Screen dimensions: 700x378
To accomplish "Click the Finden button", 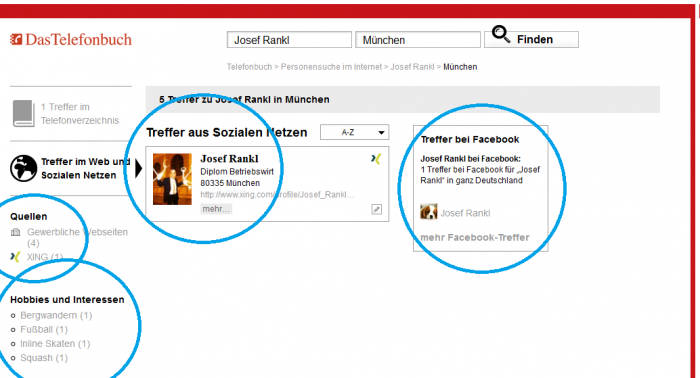I will click(532, 39).
